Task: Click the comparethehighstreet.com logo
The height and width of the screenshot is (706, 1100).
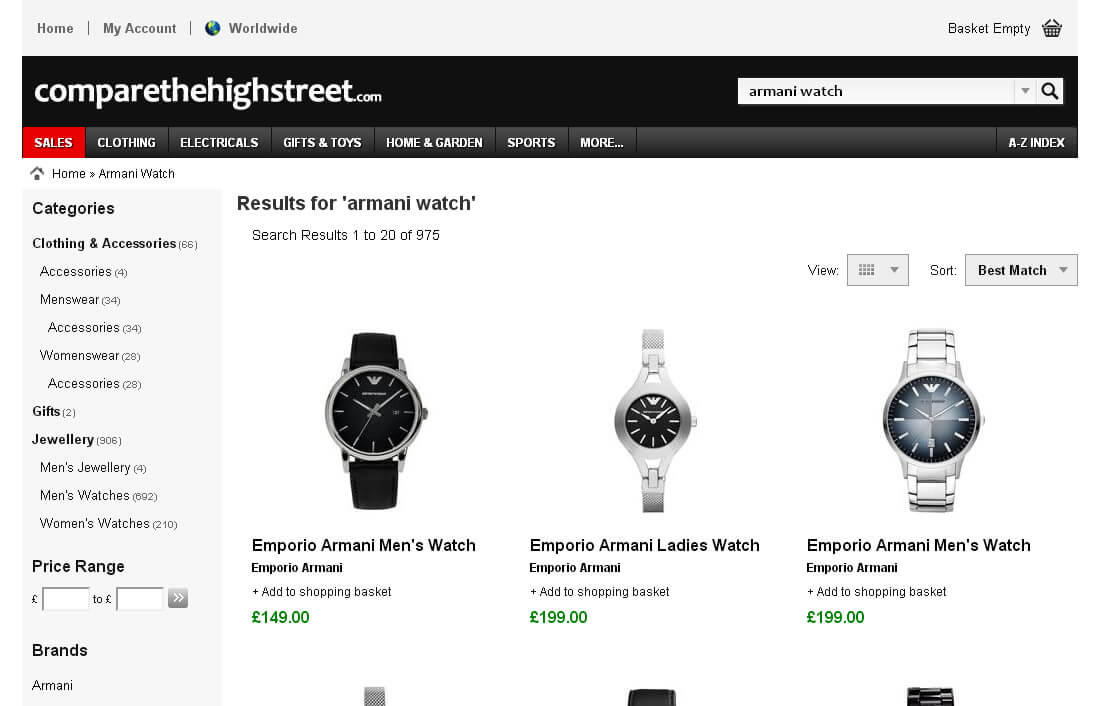Action: click(208, 91)
